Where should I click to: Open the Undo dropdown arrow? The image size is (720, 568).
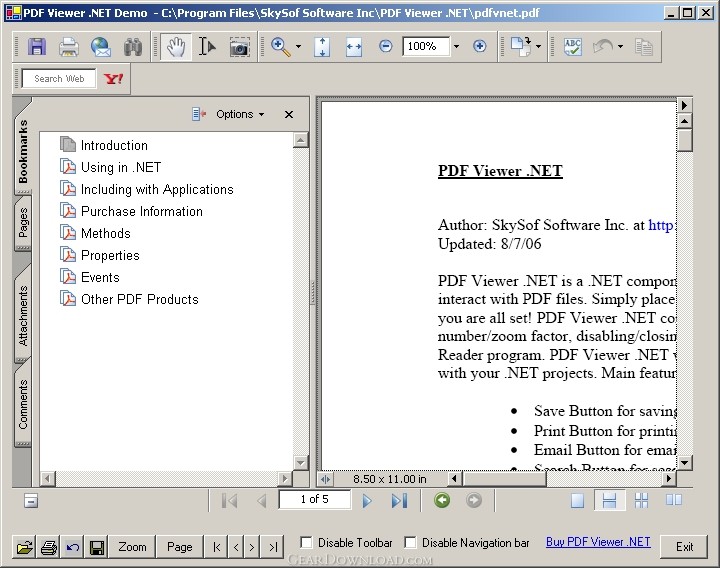pos(620,46)
